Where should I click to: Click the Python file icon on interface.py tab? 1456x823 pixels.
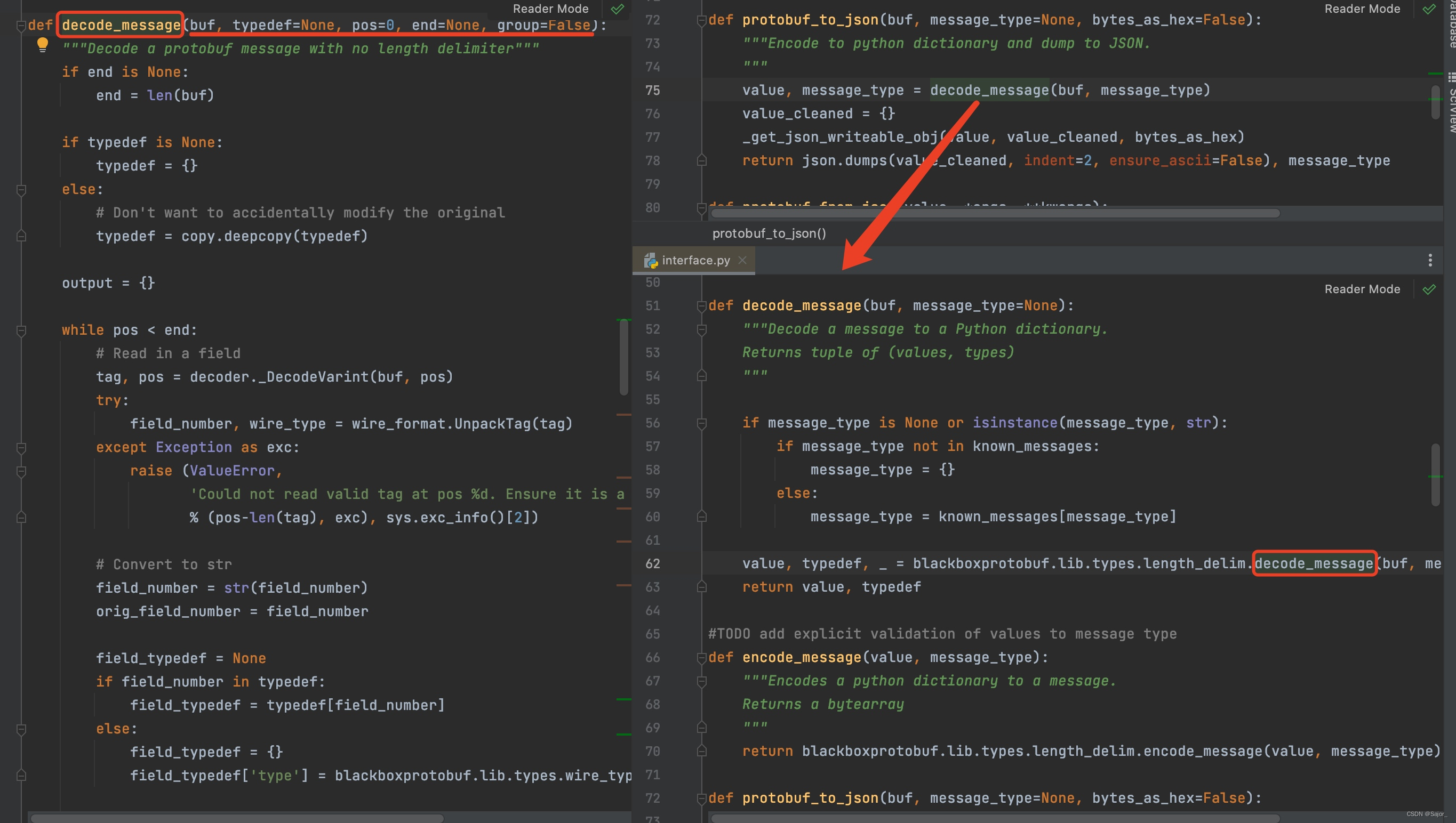[651, 260]
